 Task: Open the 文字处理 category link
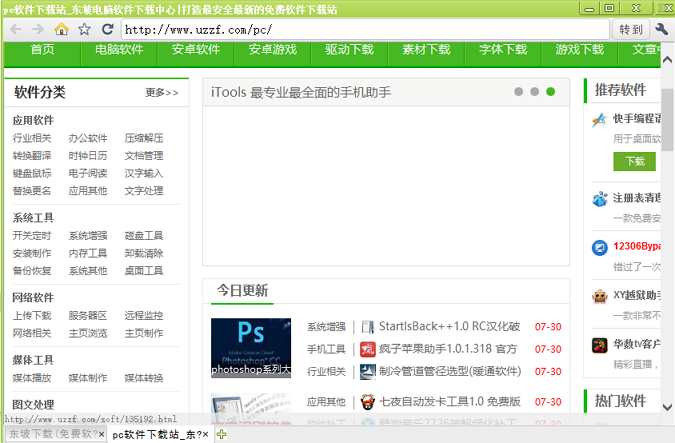[x=144, y=191]
